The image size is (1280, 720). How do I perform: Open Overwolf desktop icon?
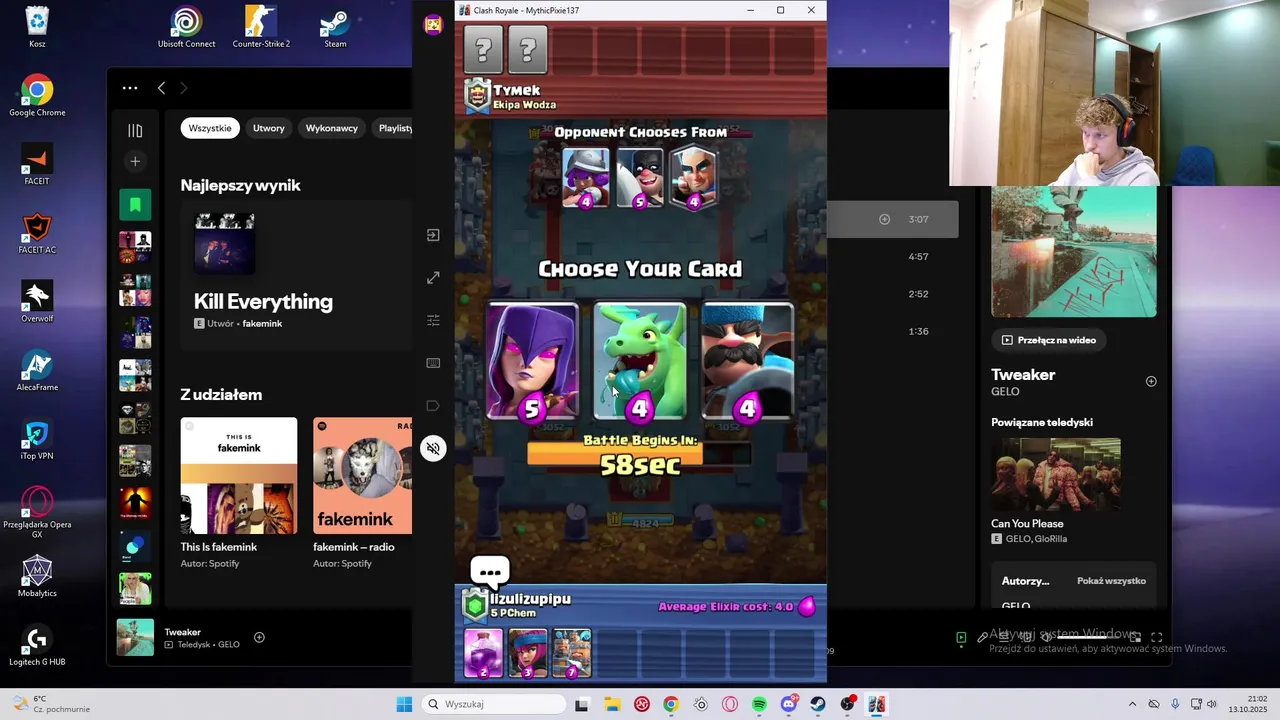pos(37,301)
